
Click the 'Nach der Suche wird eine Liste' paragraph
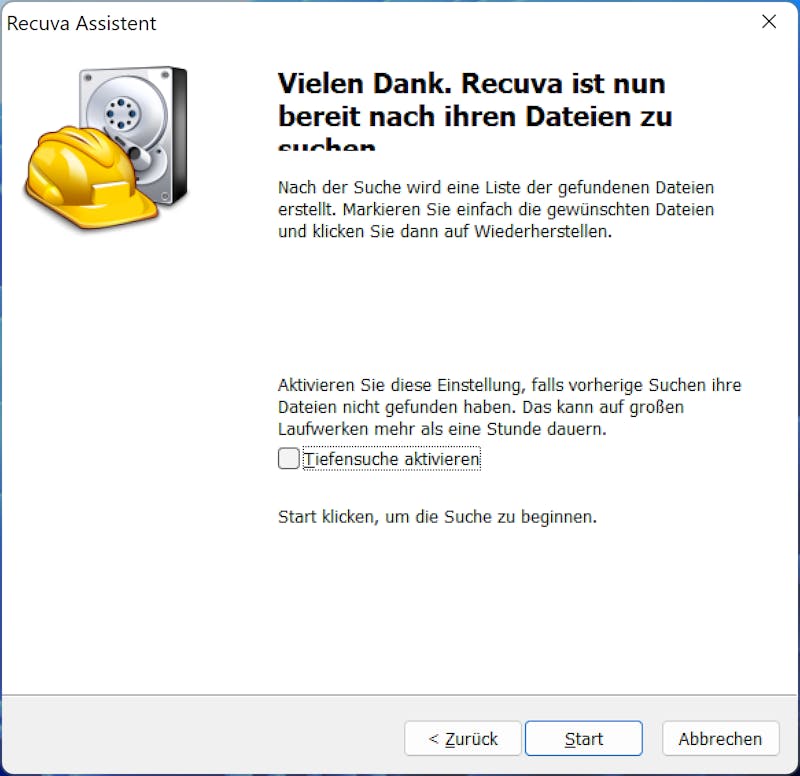(x=495, y=209)
